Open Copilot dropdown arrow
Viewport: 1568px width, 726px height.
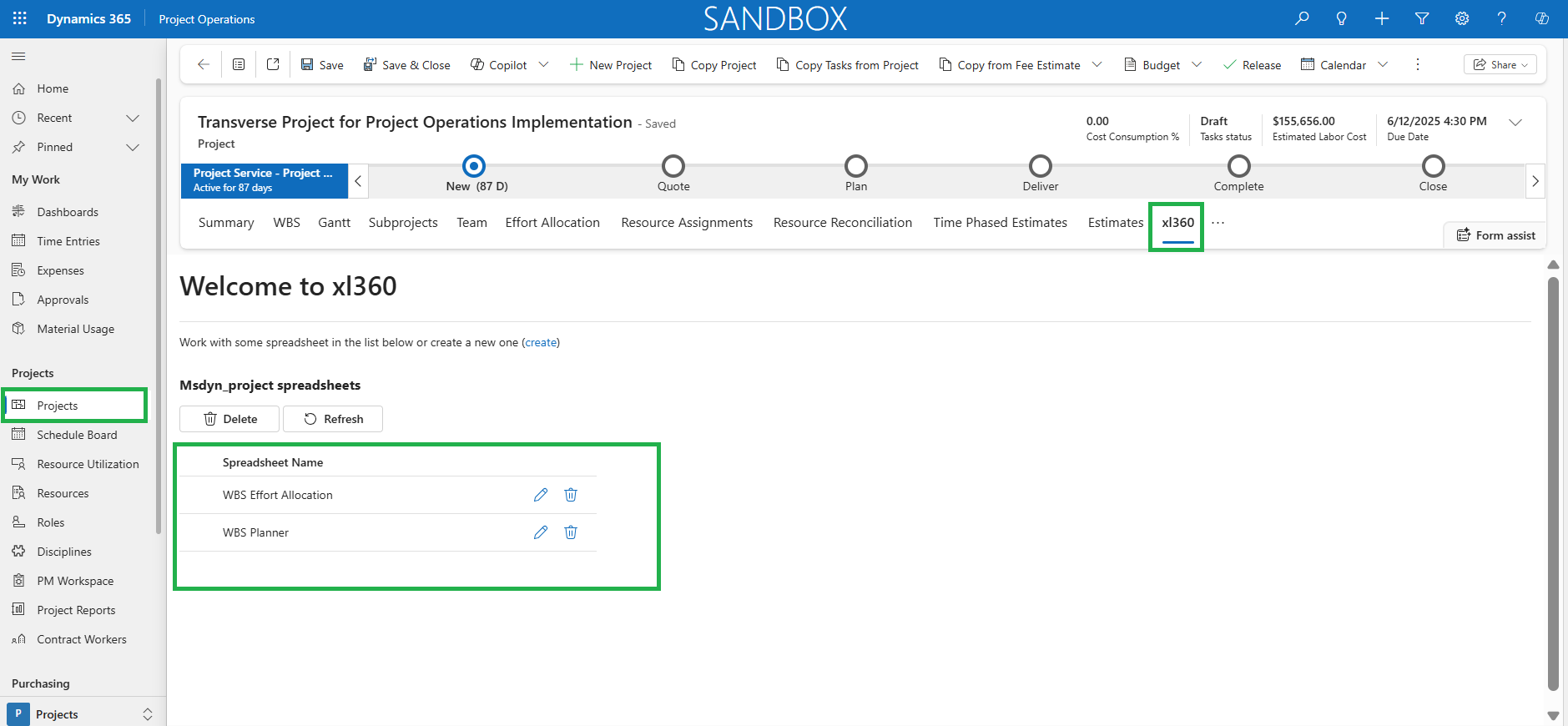pyautogui.click(x=543, y=64)
